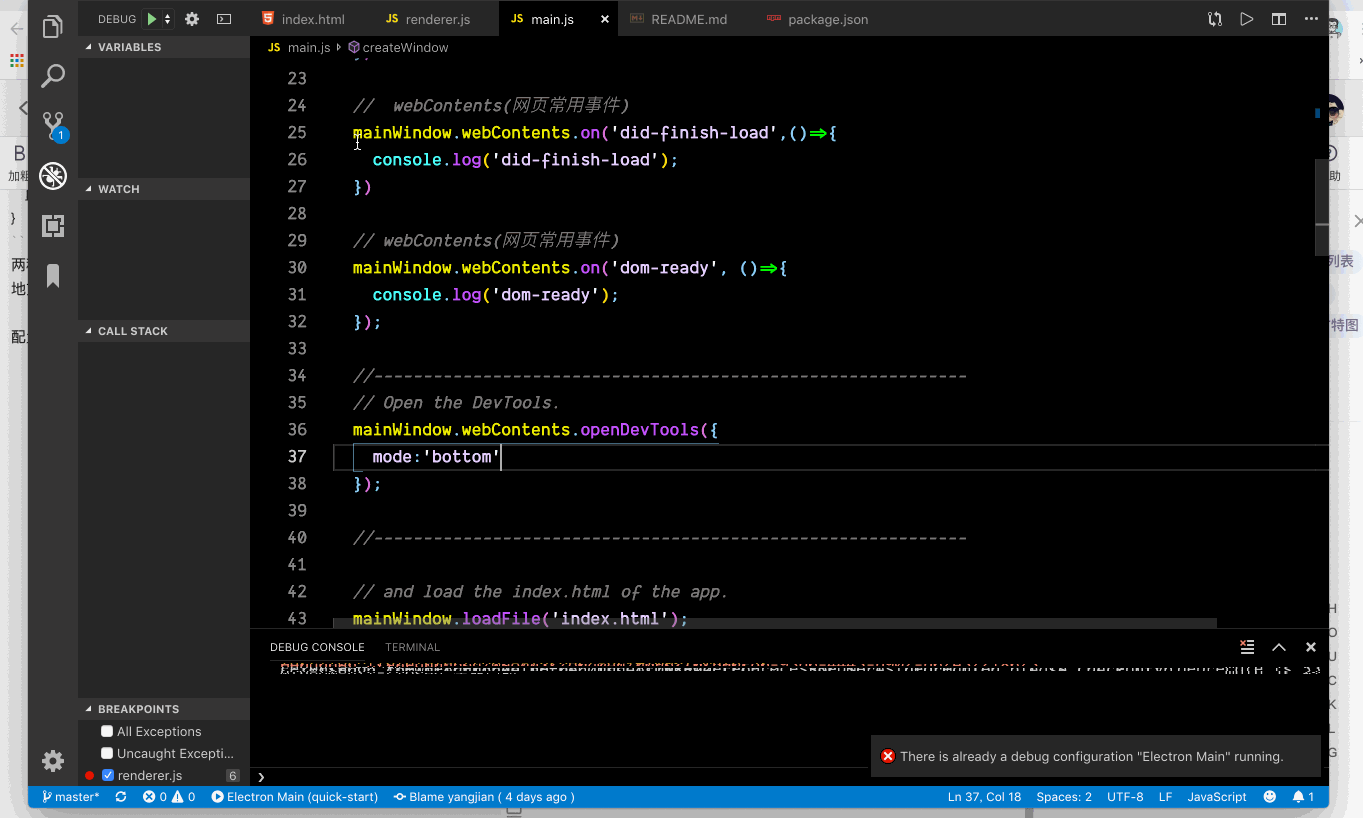This screenshot has width=1363, height=818.
Task: Switch to the TERMINAL panel tab
Action: (x=412, y=647)
